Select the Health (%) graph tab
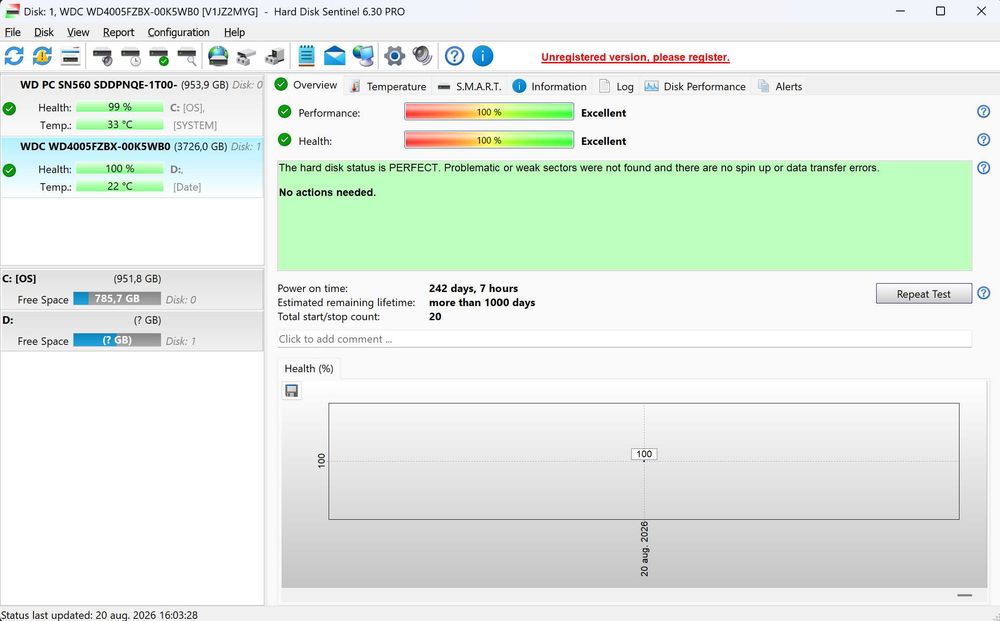The width and height of the screenshot is (1000, 621). coord(309,369)
